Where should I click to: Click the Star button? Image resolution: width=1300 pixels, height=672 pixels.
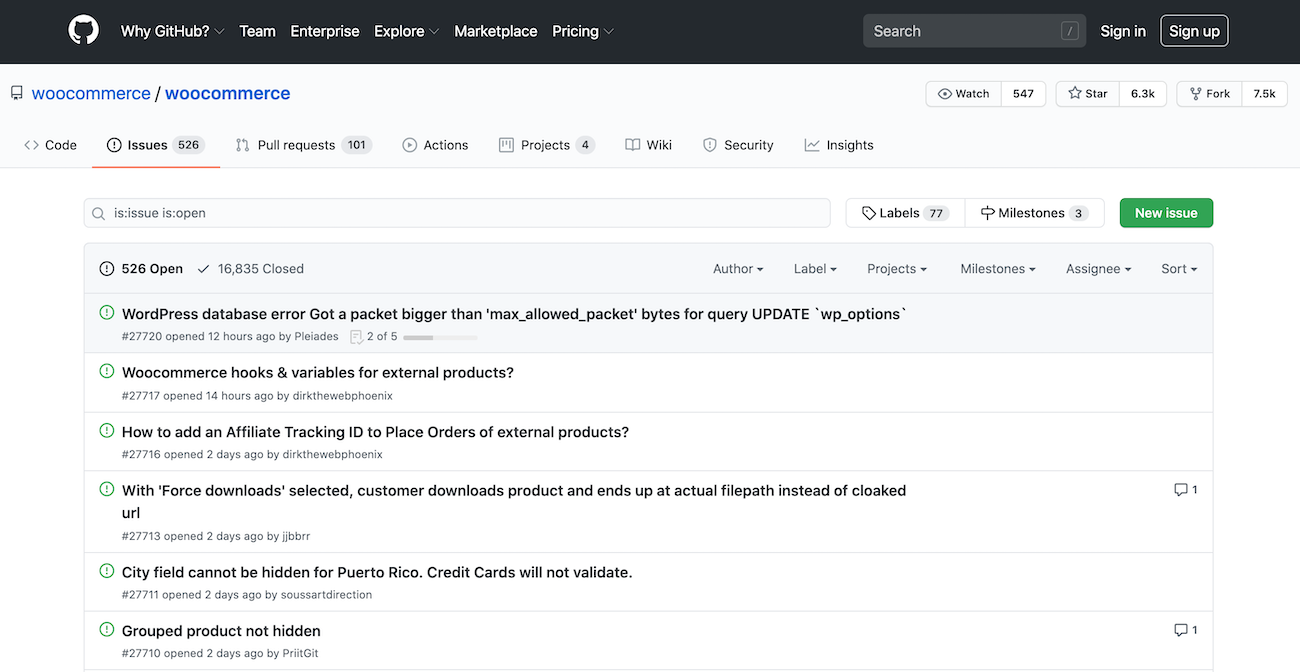click(x=1087, y=93)
